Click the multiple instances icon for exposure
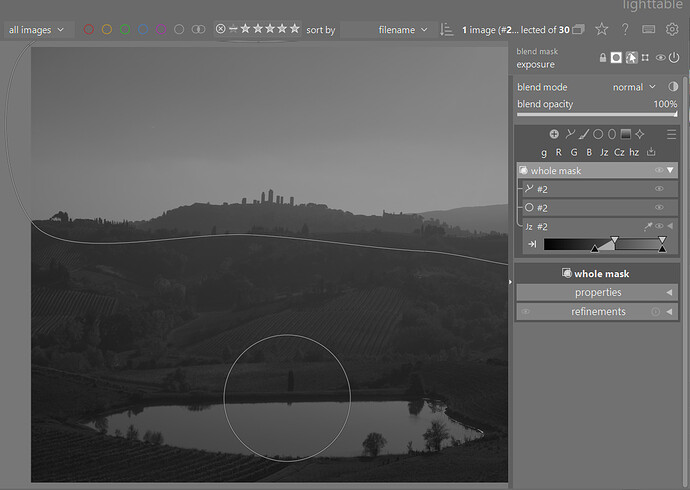The width and height of the screenshot is (690, 490). tap(645, 58)
